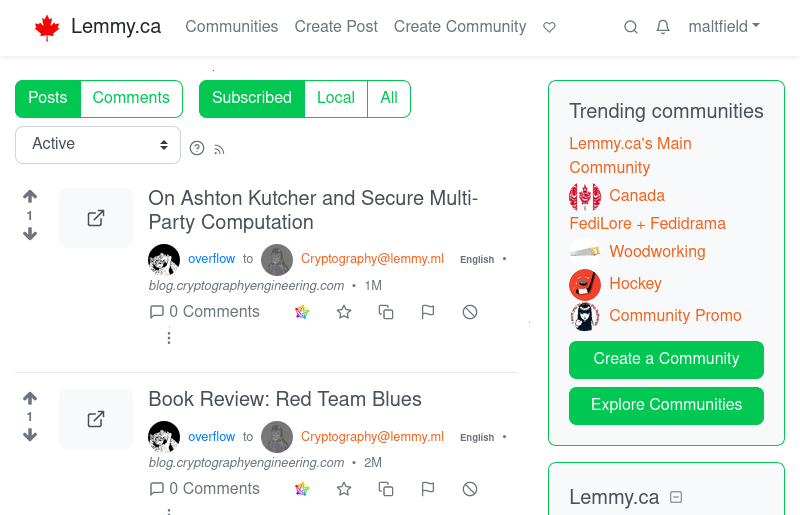The height and width of the screenshot is (515, 800).
Task: Select the Local feed filter
Action: (x=335, y=98)
